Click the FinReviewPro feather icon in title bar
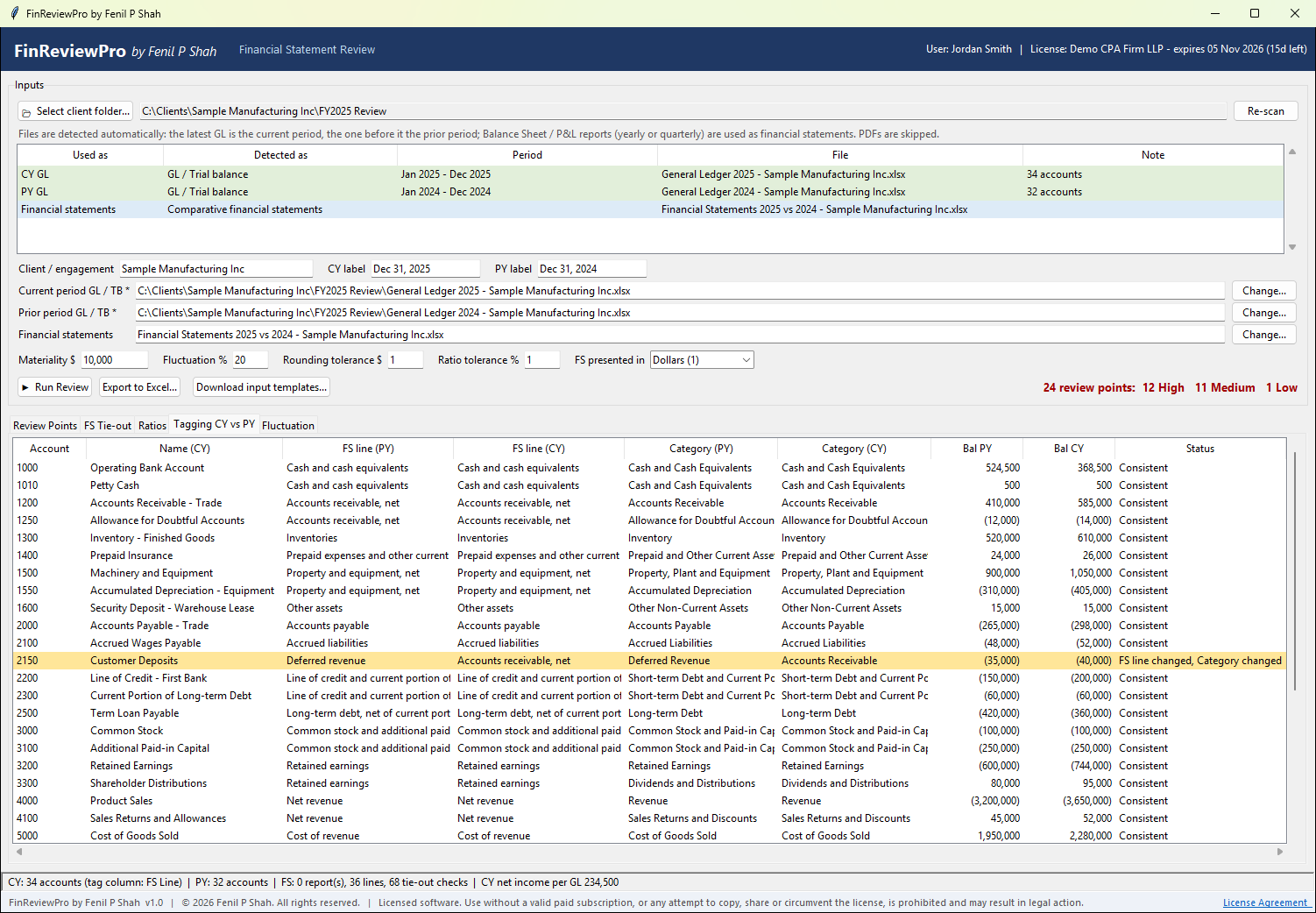 (14, 13)
